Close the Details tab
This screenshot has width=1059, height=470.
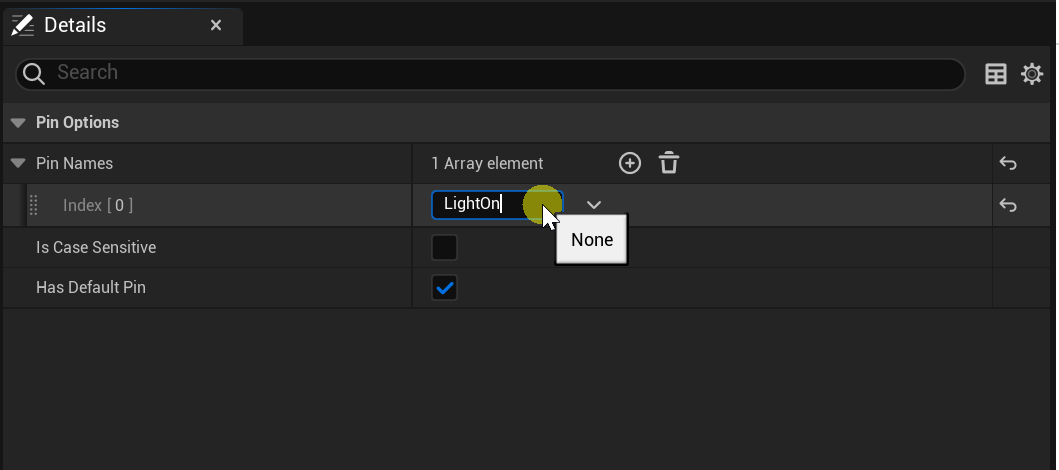click(x=216, y=25)
